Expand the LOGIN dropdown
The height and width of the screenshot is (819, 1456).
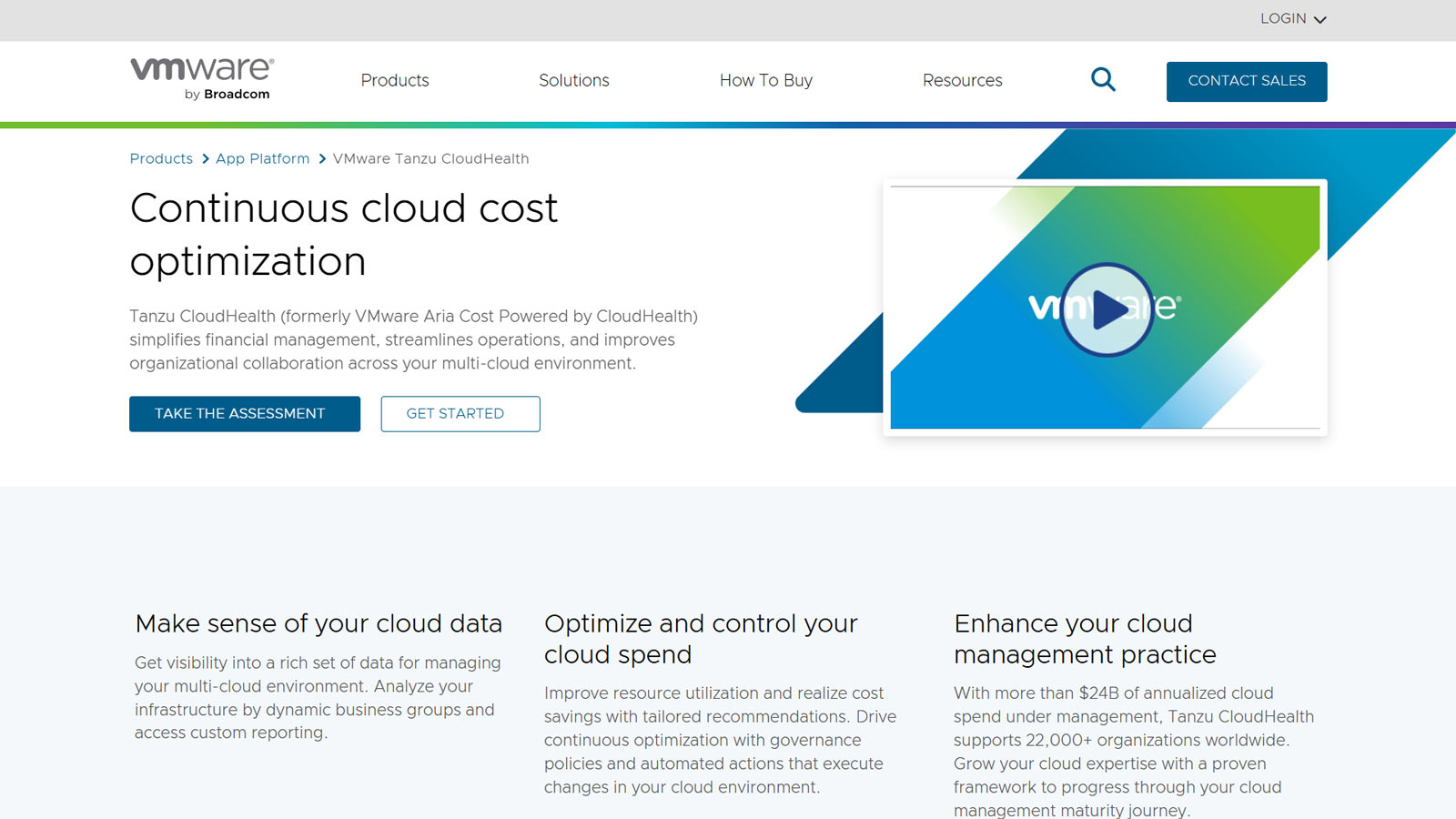coord(1293,19)
